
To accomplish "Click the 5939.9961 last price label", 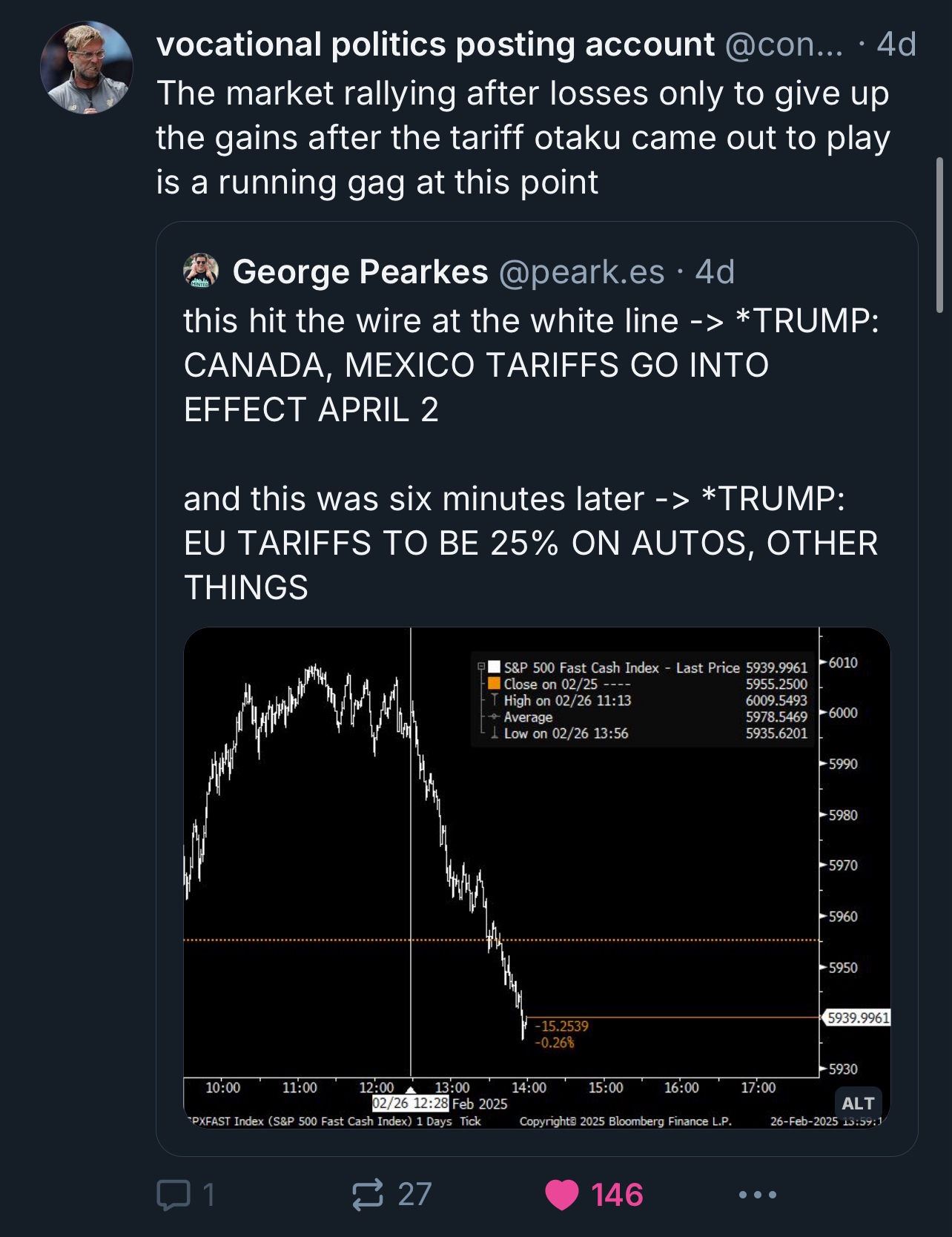I will (x=858, y=1017).
